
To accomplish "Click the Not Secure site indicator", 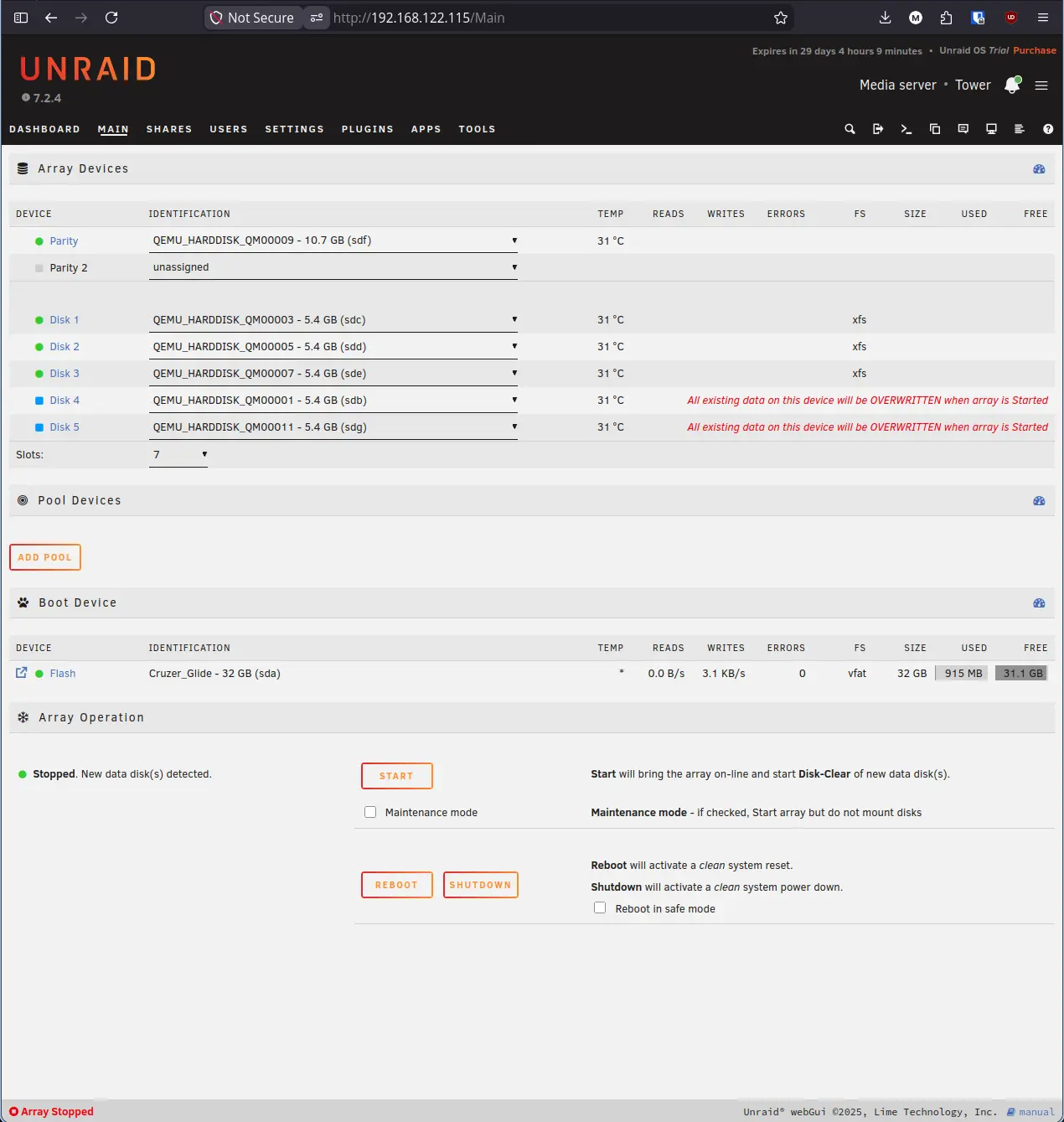I will 252,18.
